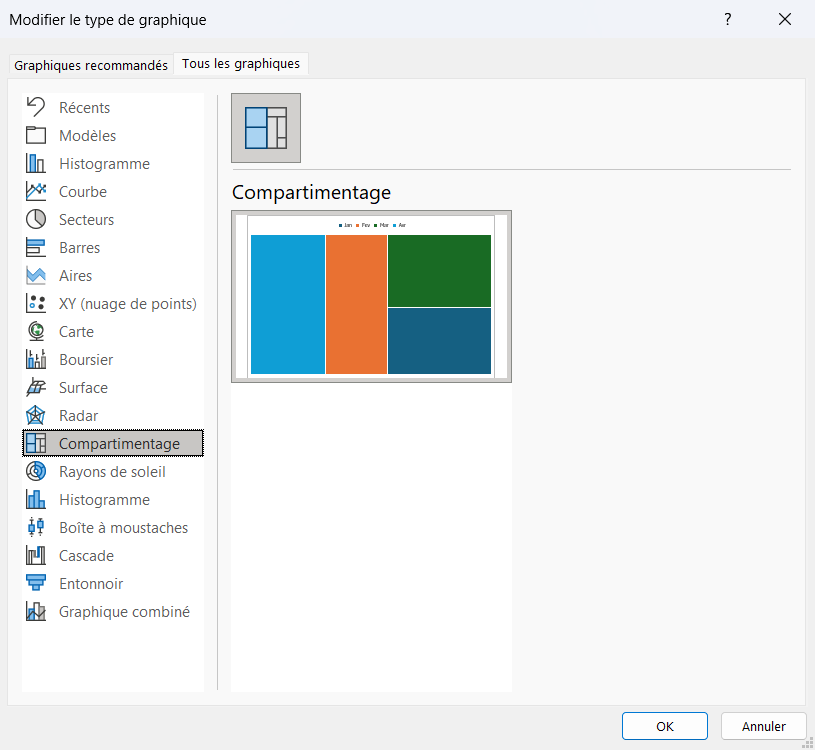Screen dimensions: 815x750
Task: Click the Modèles folder icon
Action: (36, 135)
